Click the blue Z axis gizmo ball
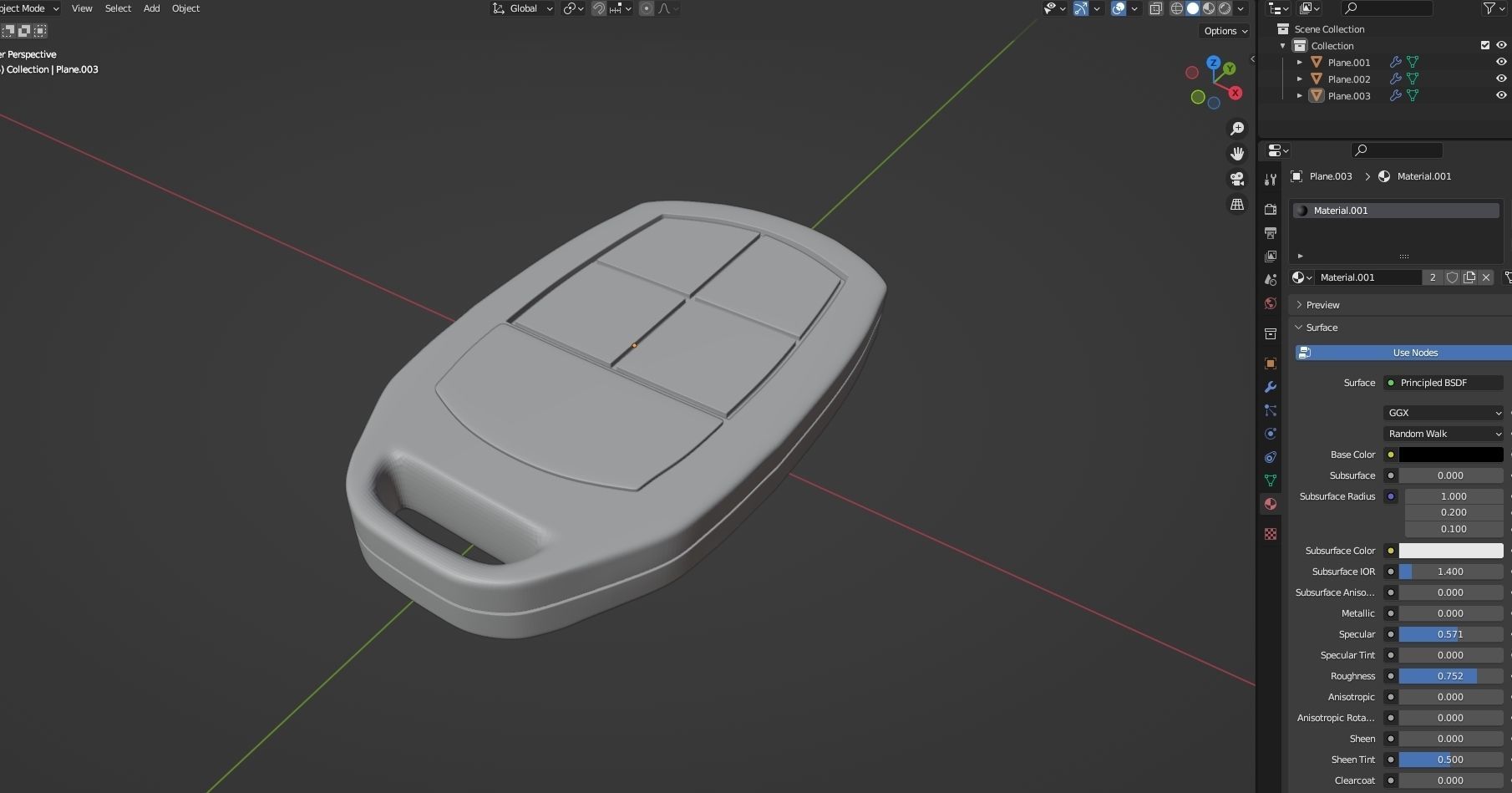This screenshot has height=793, width=1512. coord(1214,63)
